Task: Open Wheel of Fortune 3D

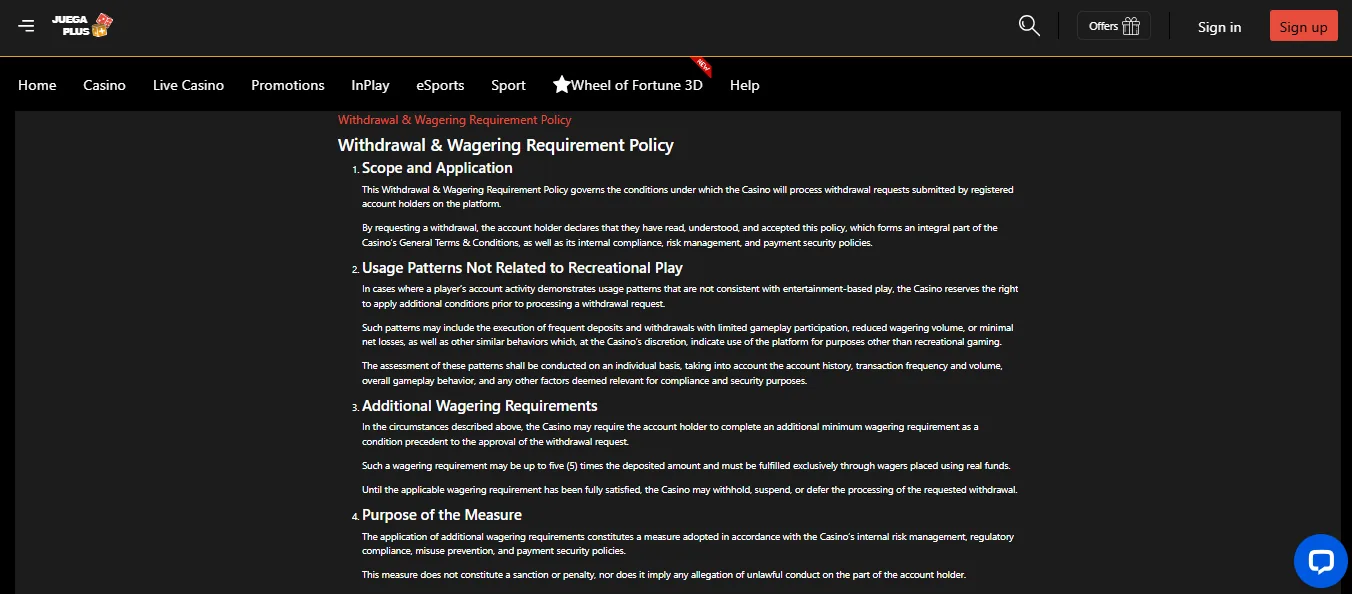Action: pyautogui.click(x=636, y=85)
